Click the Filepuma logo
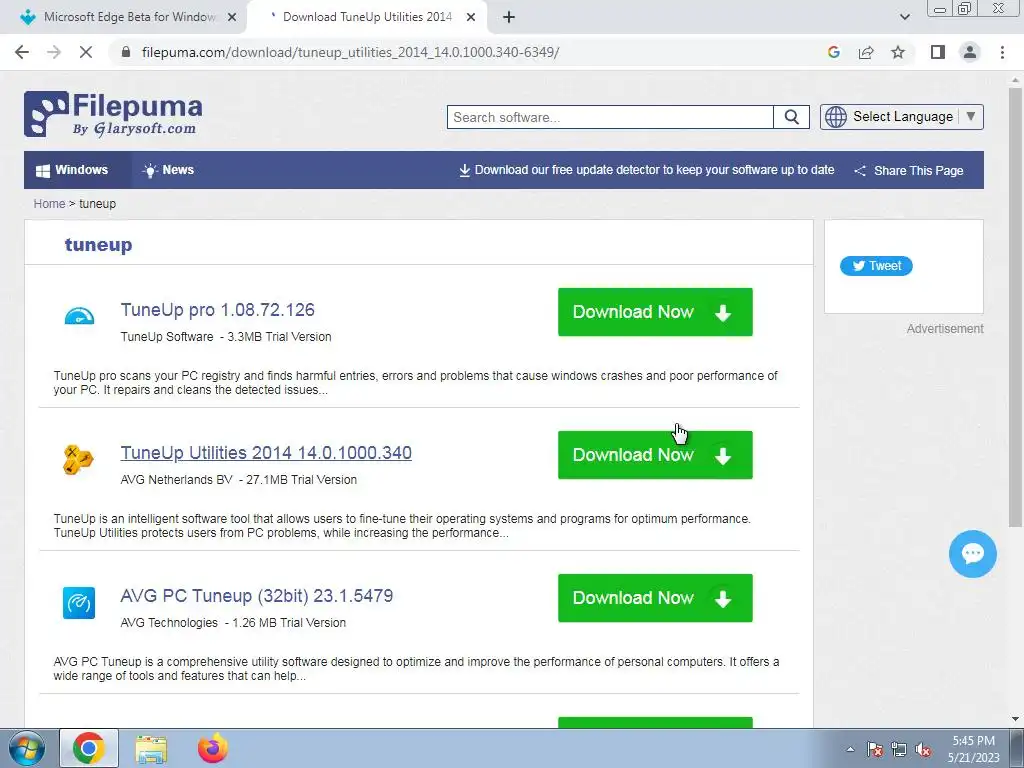1024x768 pixels. click(x=113, y=114)
